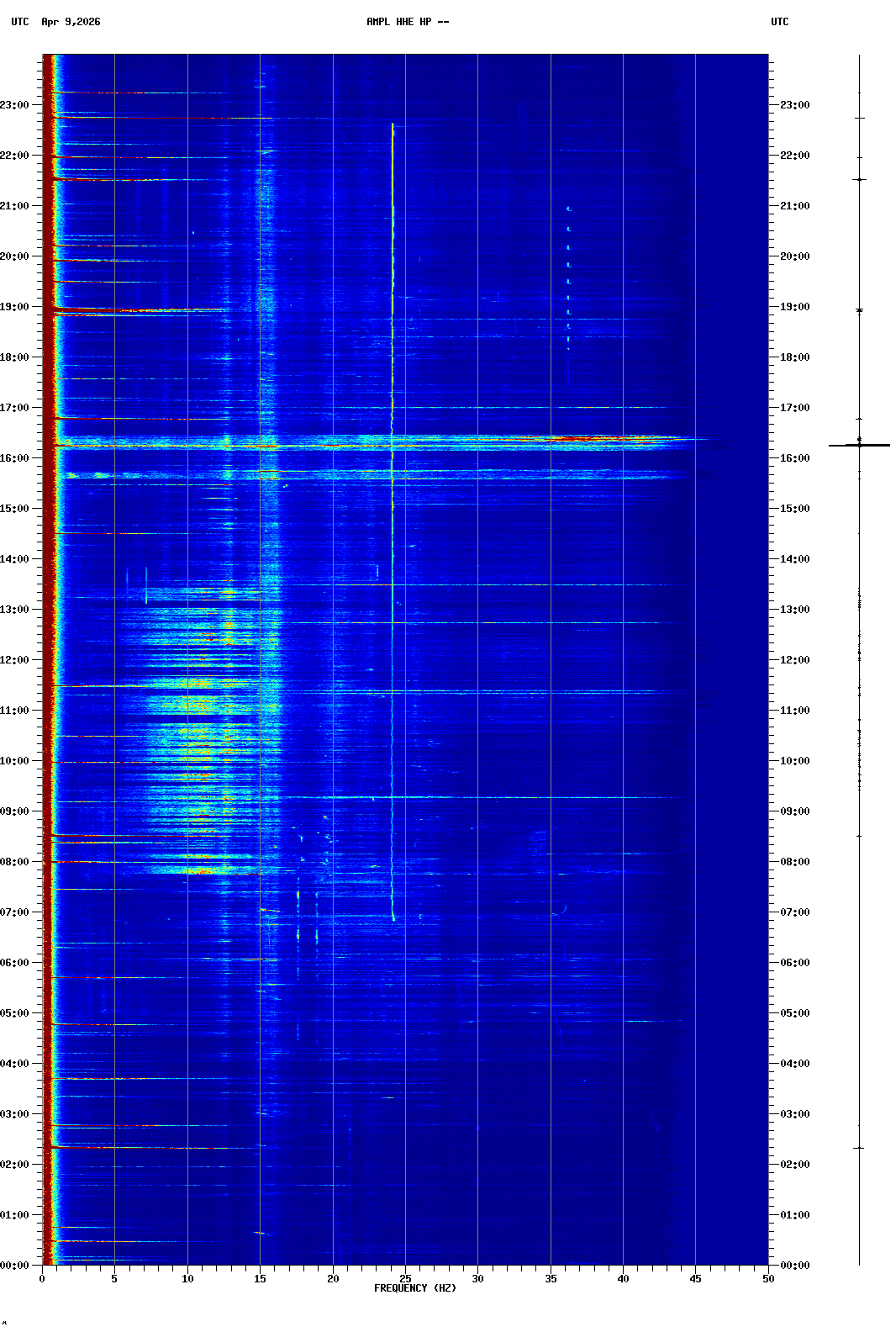The height and width of the screenshot is (1332, 896).
Task: Select the 12:00 time label on the left axis
Action: tap(15, 660)
